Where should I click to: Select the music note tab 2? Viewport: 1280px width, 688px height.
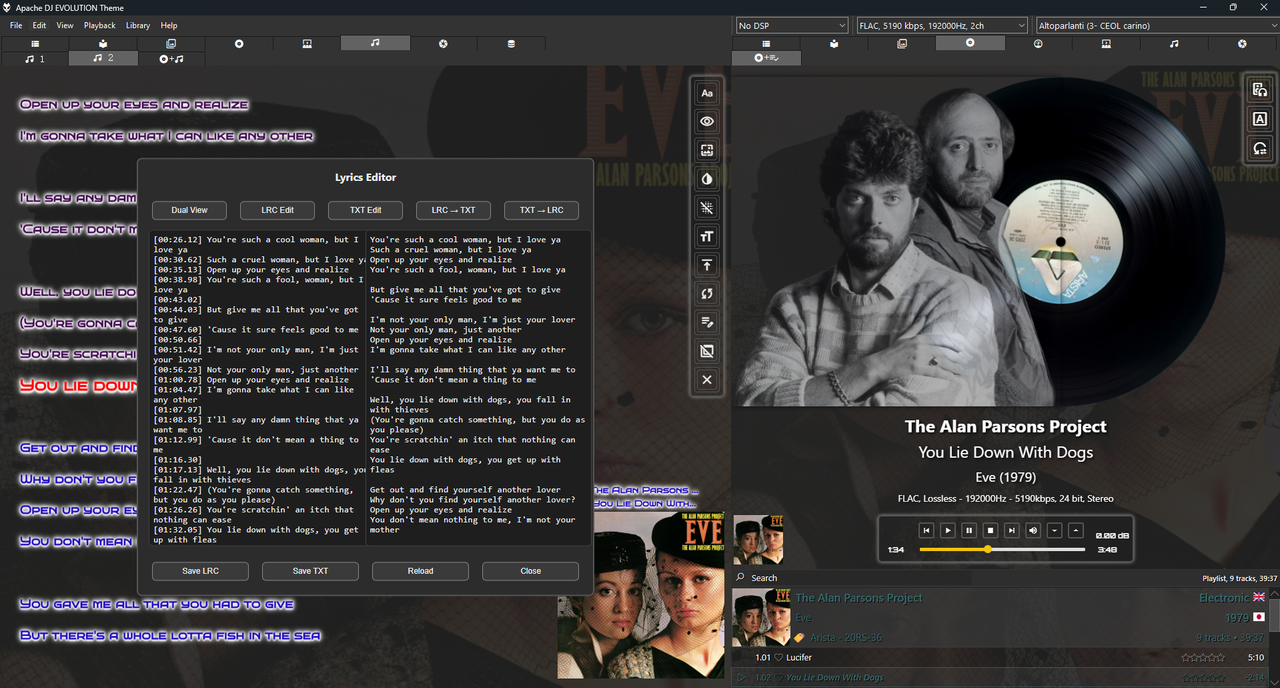click(103, 58)
